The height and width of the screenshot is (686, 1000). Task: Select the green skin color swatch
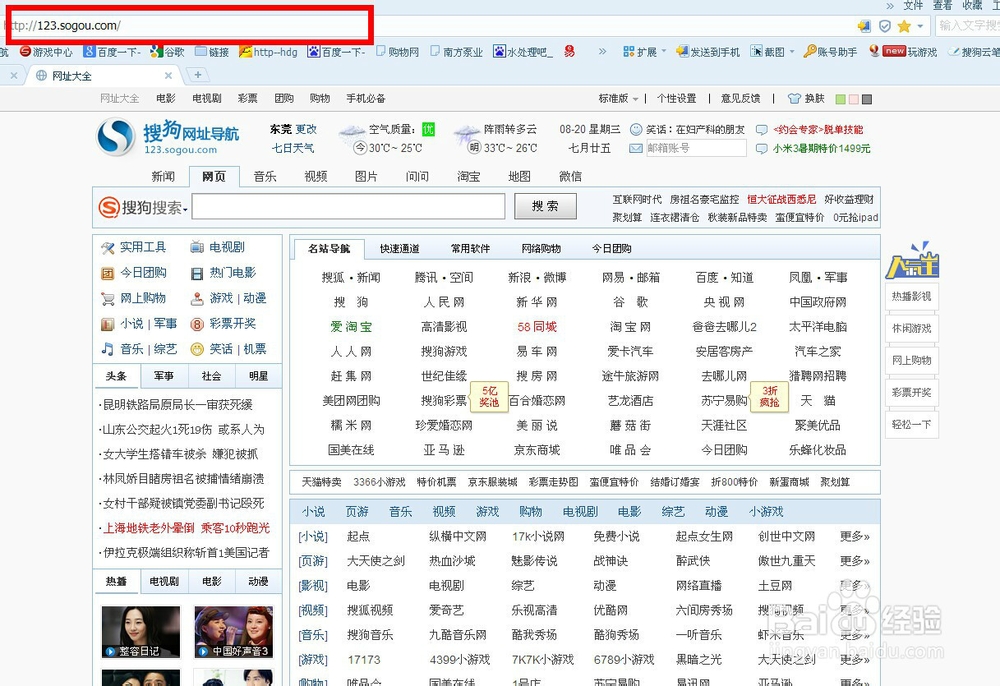(840, 98)
